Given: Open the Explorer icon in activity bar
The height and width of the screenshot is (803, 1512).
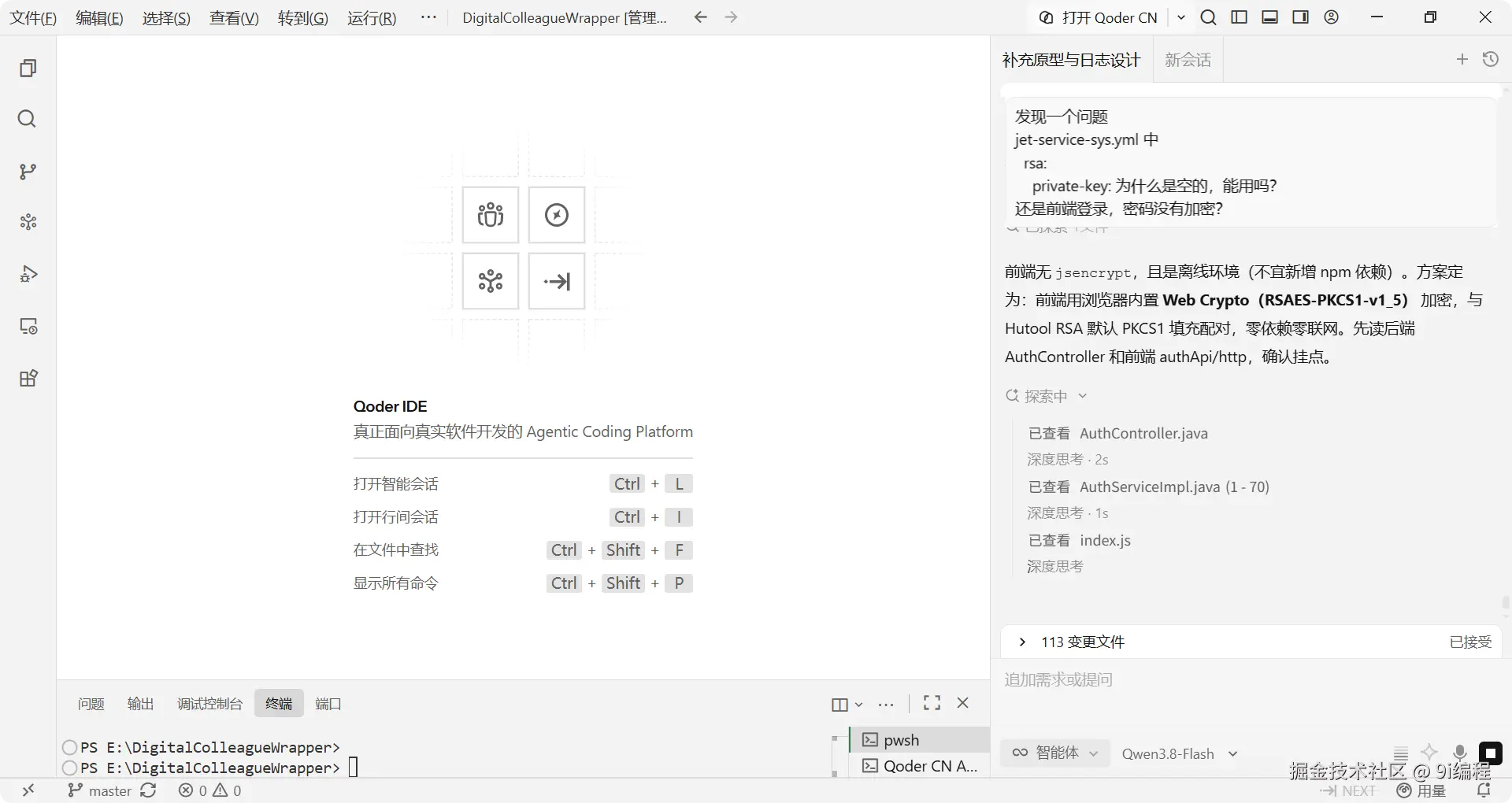Looking at the screenshot, I should pos(28,68).
